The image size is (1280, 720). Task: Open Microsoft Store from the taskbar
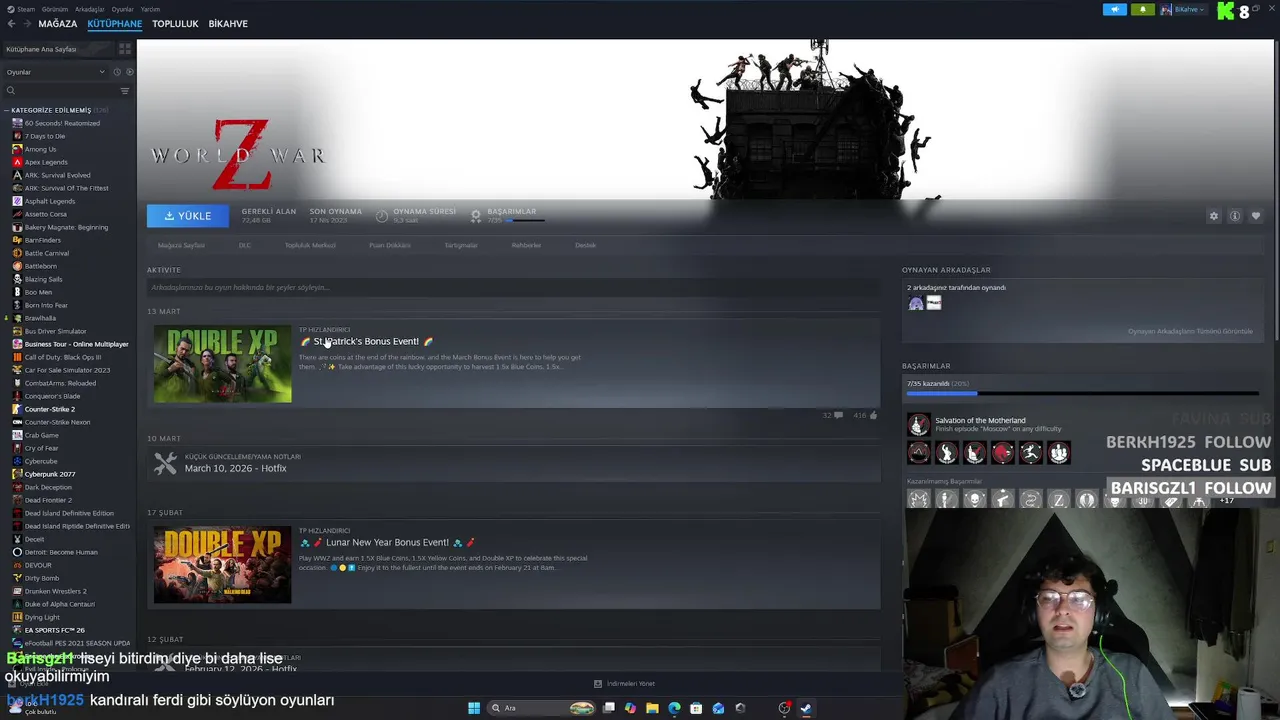[696, 708]
